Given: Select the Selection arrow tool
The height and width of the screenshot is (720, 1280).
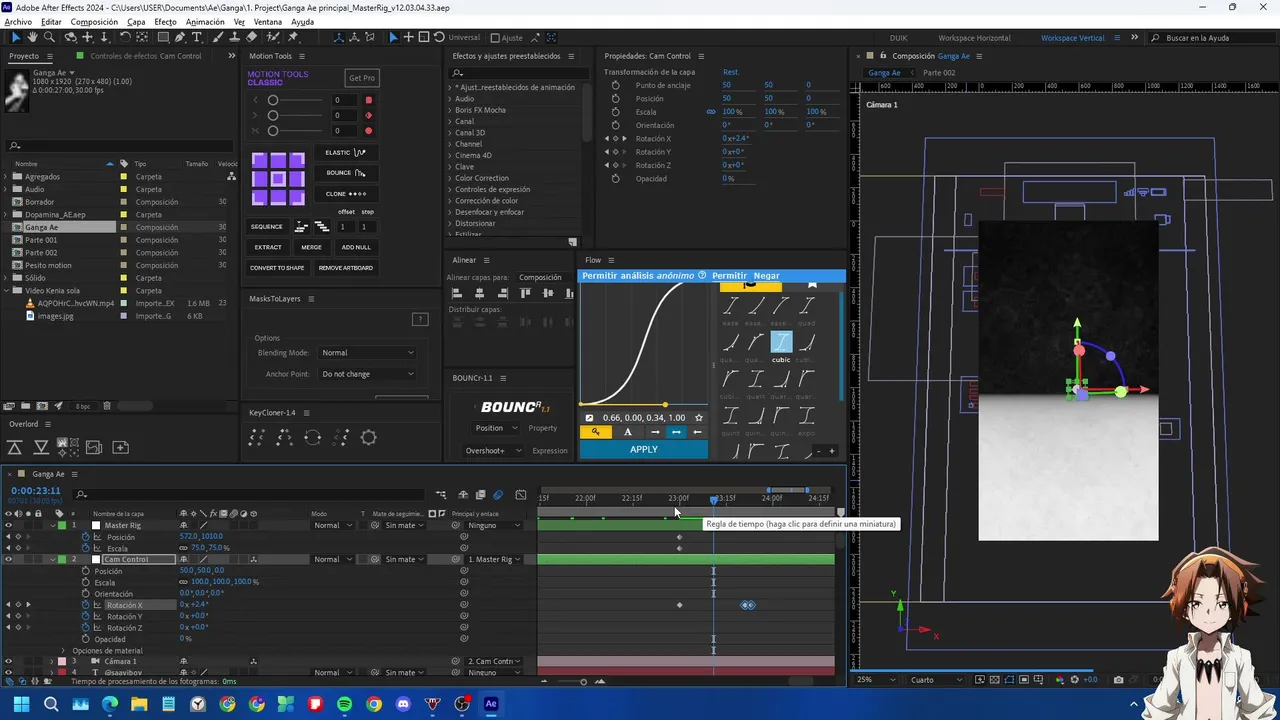Looking at the screenshot, I should [x=15, y=37].
